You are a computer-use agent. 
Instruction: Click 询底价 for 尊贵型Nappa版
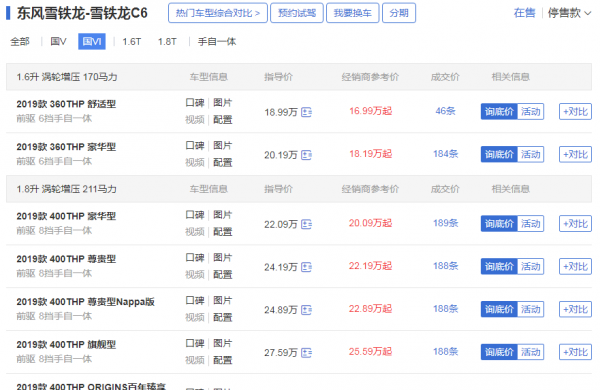pyautogui.click(x=499, y=310)
